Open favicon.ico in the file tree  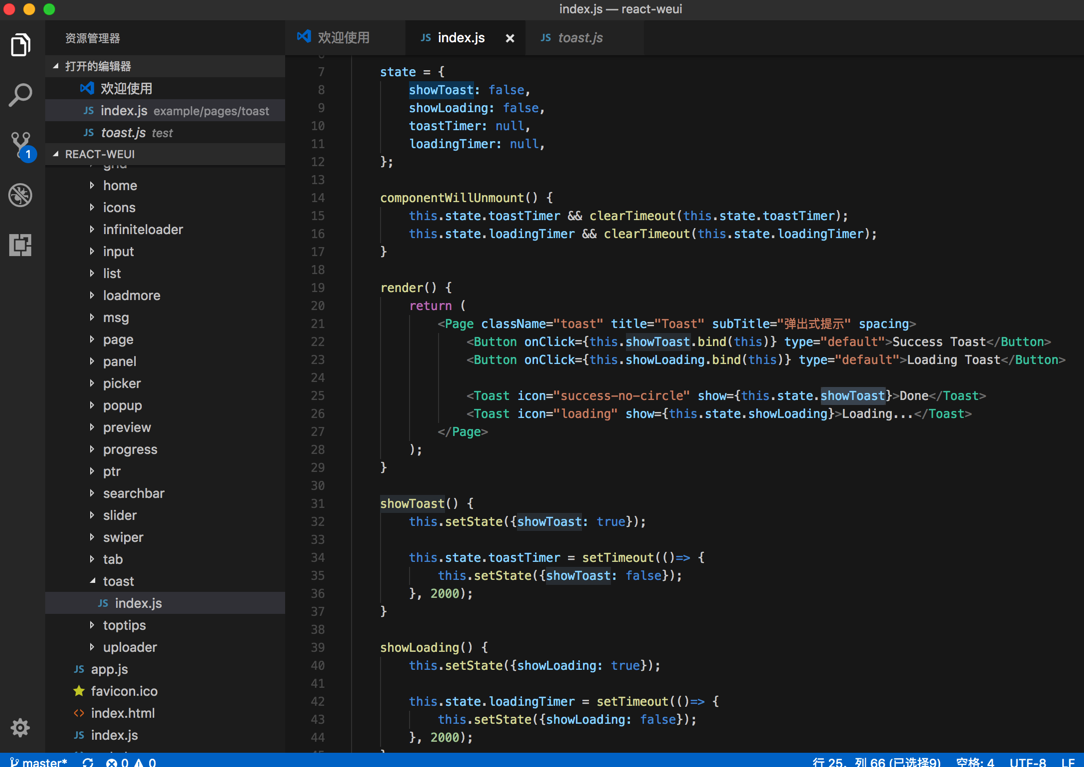124,691
